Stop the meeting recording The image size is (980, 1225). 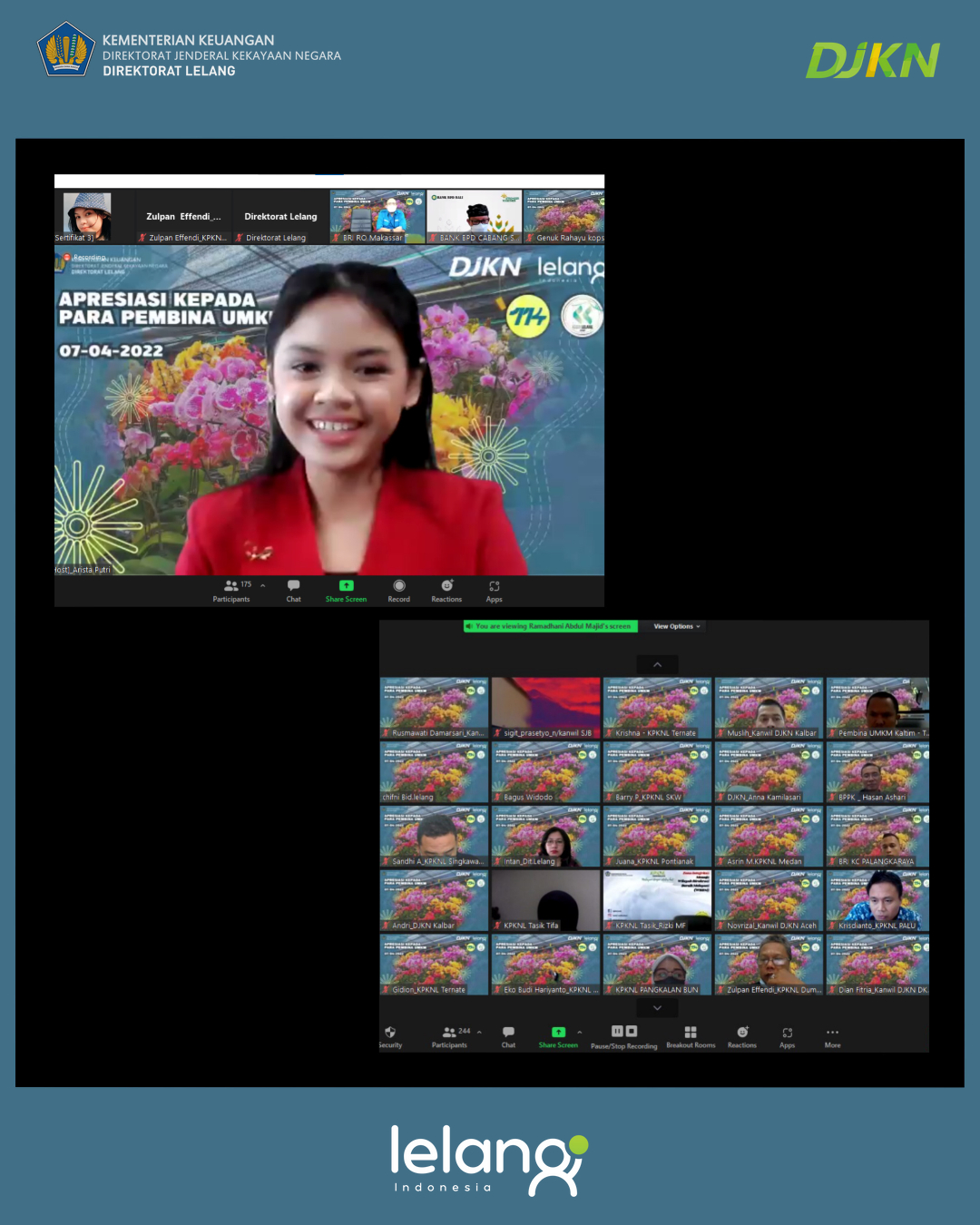click(632, 1031)
